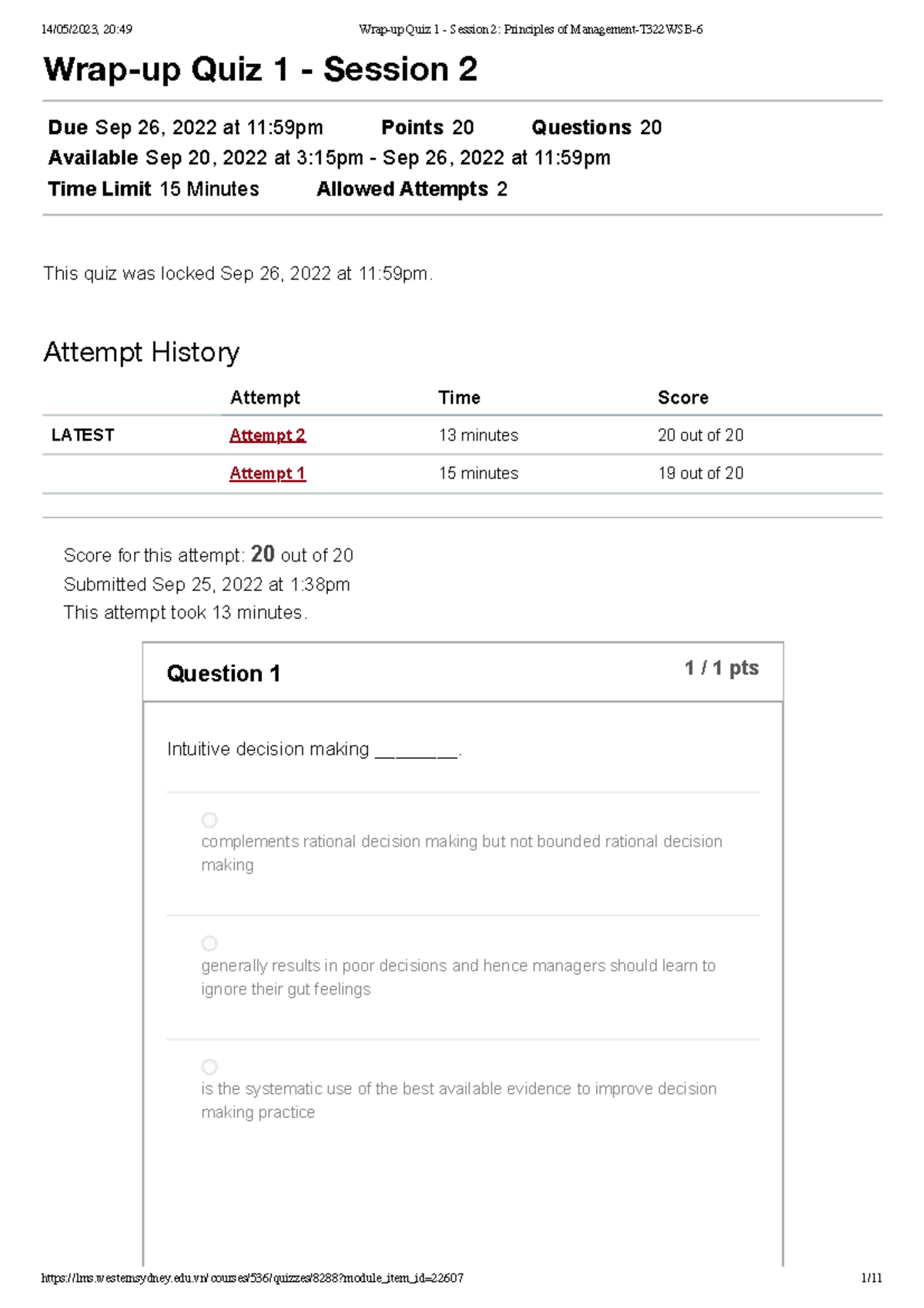The width and height of the screenshot is (924, 1308).
Task: Click the 'Attempt History' heading
Action: pos(142,352)
